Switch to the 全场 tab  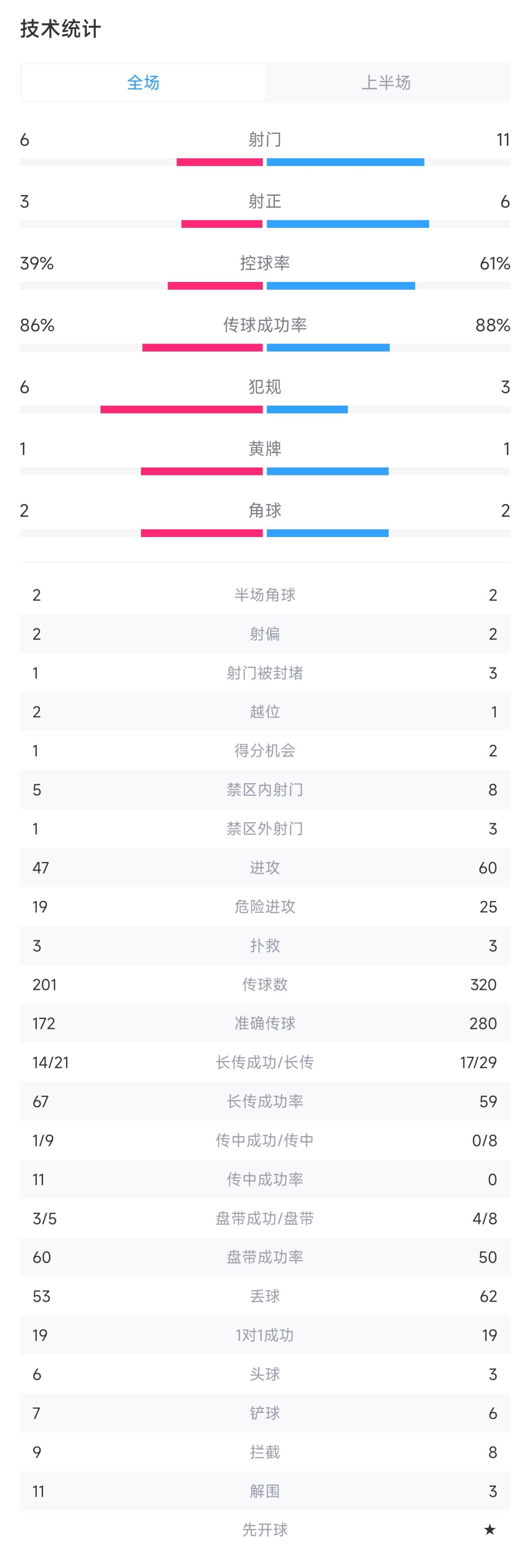(x=143, y=82)
